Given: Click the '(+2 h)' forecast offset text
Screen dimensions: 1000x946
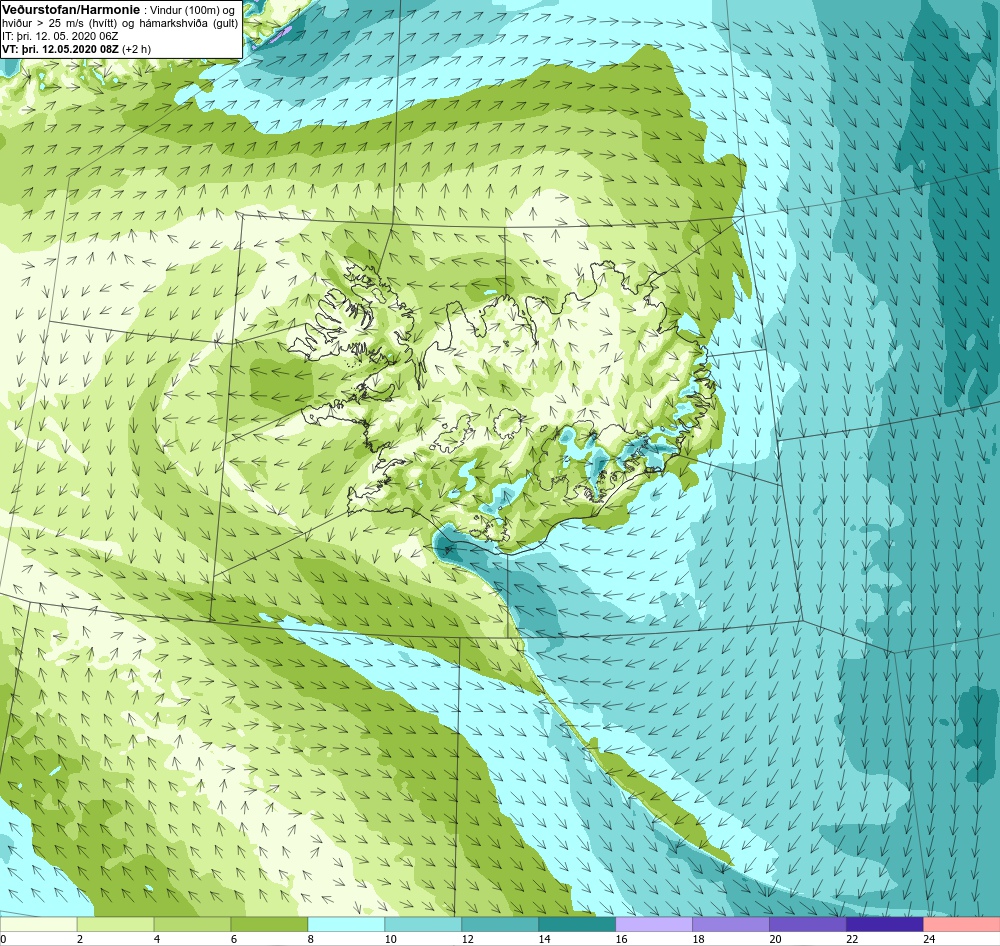Looking at the screenshot, I should (x=136, y=48).
